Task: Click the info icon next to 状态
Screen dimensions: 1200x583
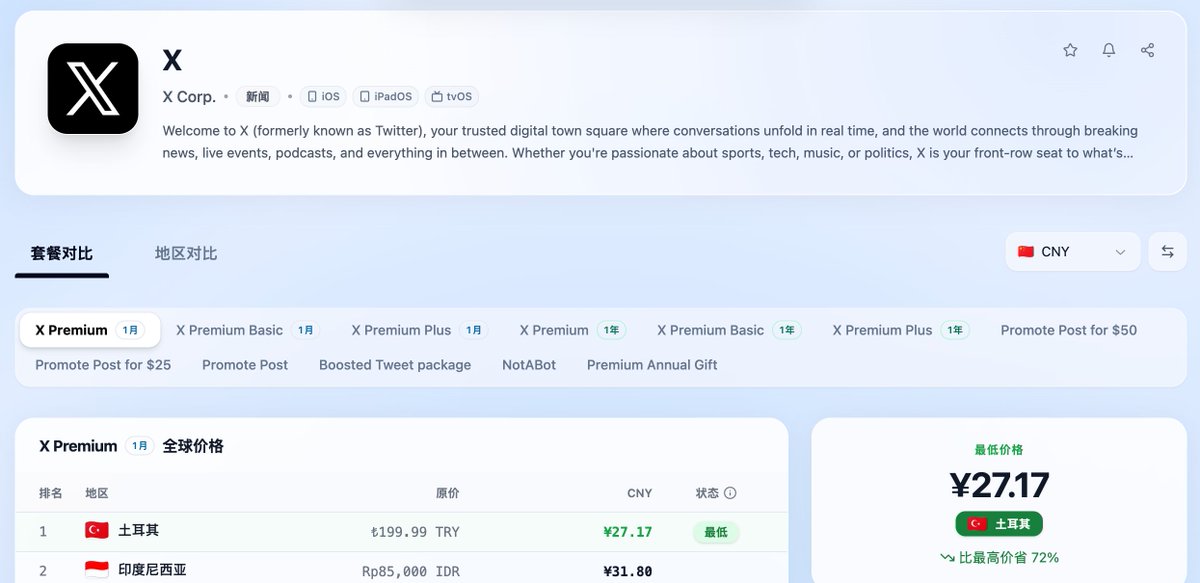Action: coord(730,493)
